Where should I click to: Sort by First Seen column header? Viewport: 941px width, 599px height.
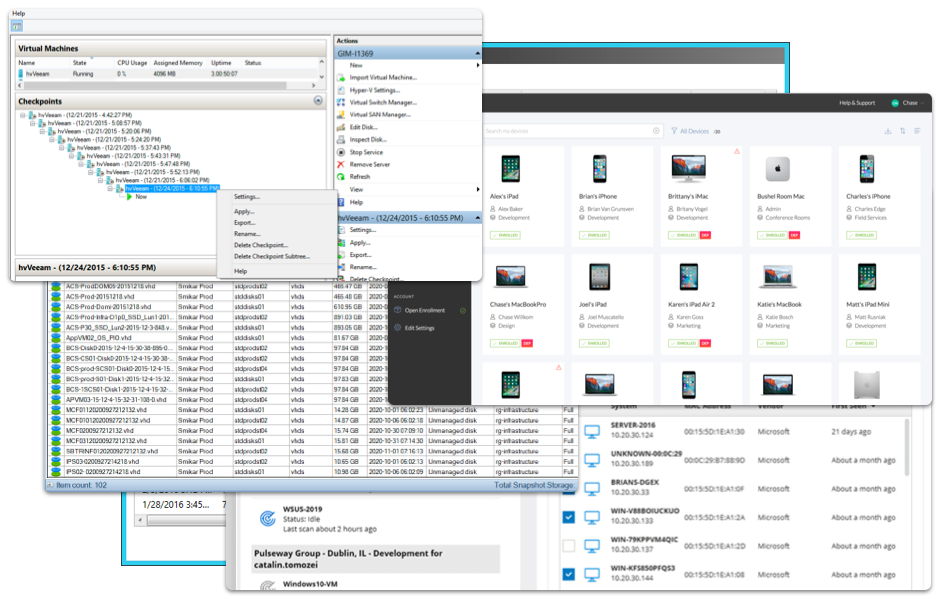click(x=849, y=406)
